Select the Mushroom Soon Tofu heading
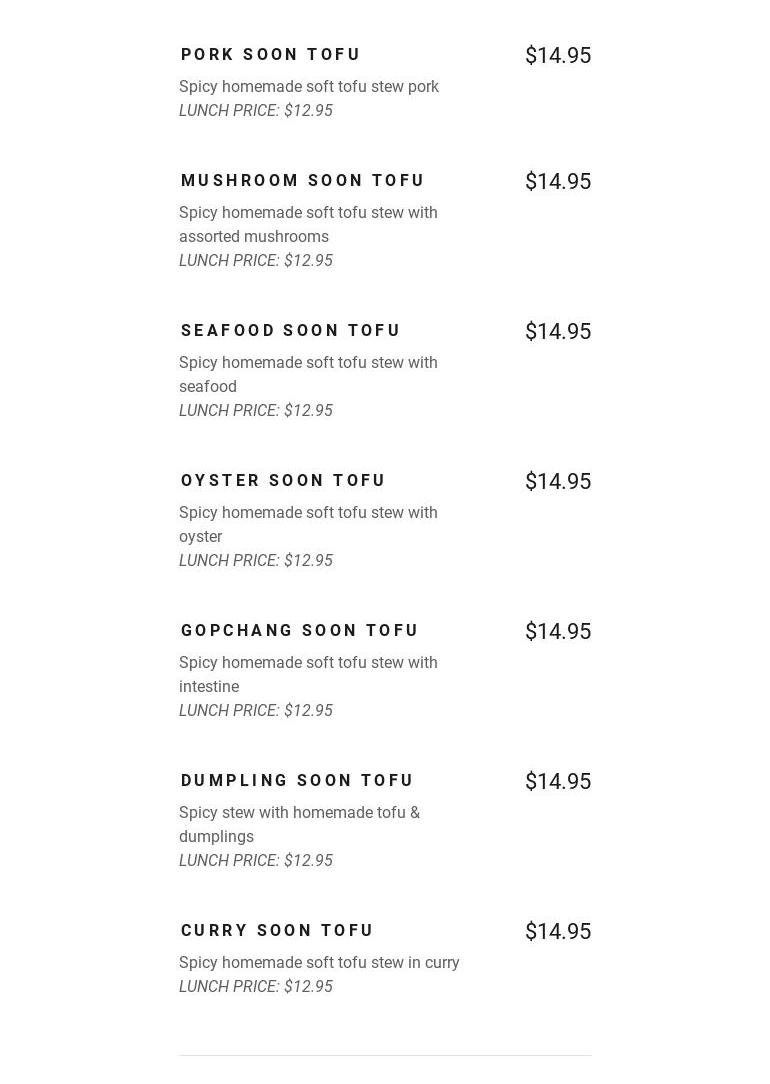Screen dimensions: 770x1084 tap(302, 181)
